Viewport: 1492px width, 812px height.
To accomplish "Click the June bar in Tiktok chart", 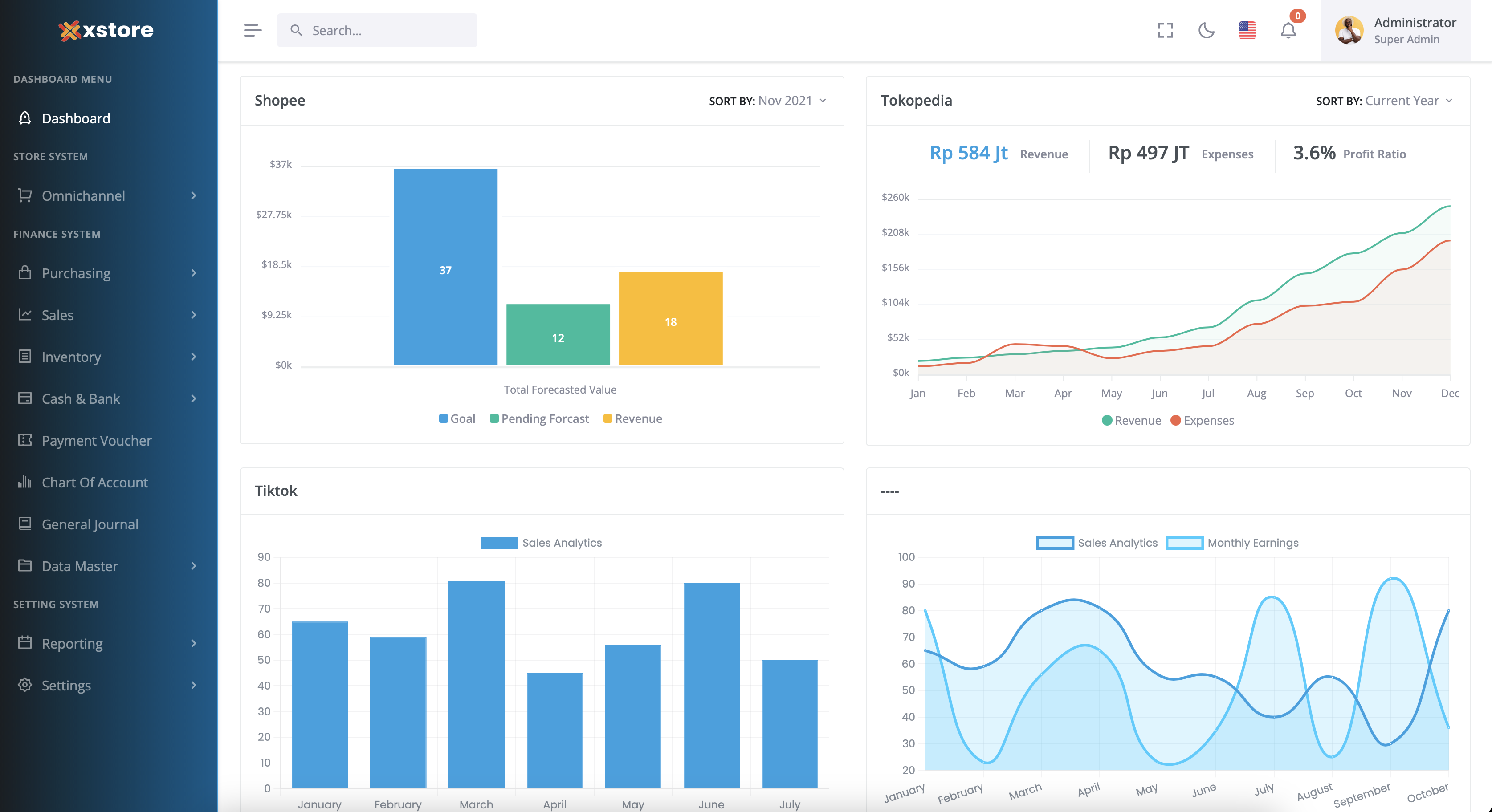I will coord(711,685).
